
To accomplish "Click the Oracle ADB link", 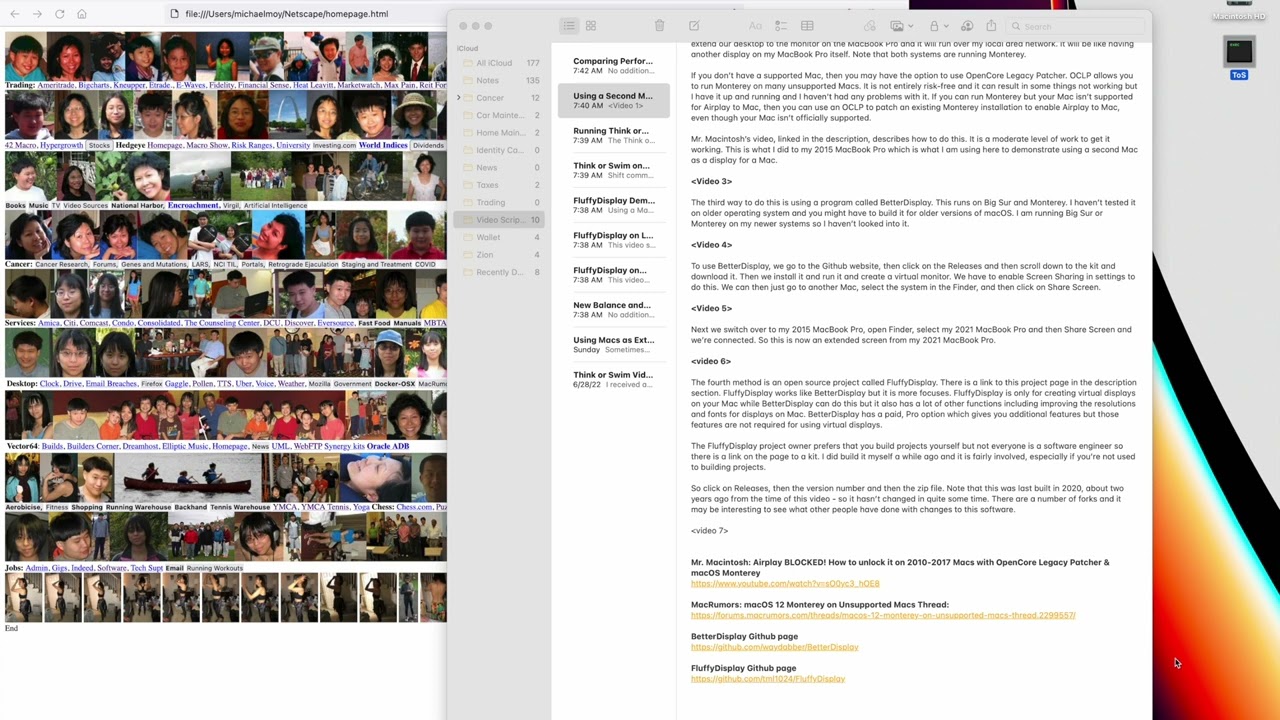I will point(388,446).
